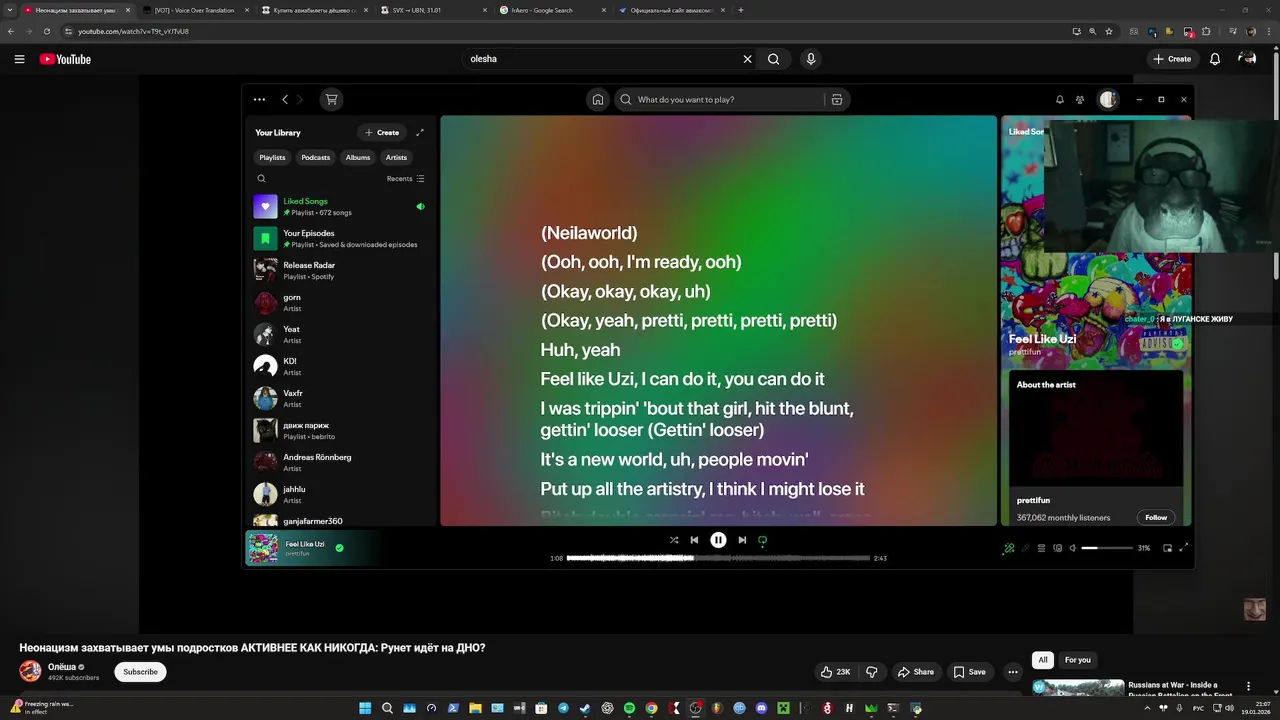Image resolution: width=1280 pixels, height=720 pixels.
Task: Adjust the Spotify volume slider
Action: (x=1107, y=548)
